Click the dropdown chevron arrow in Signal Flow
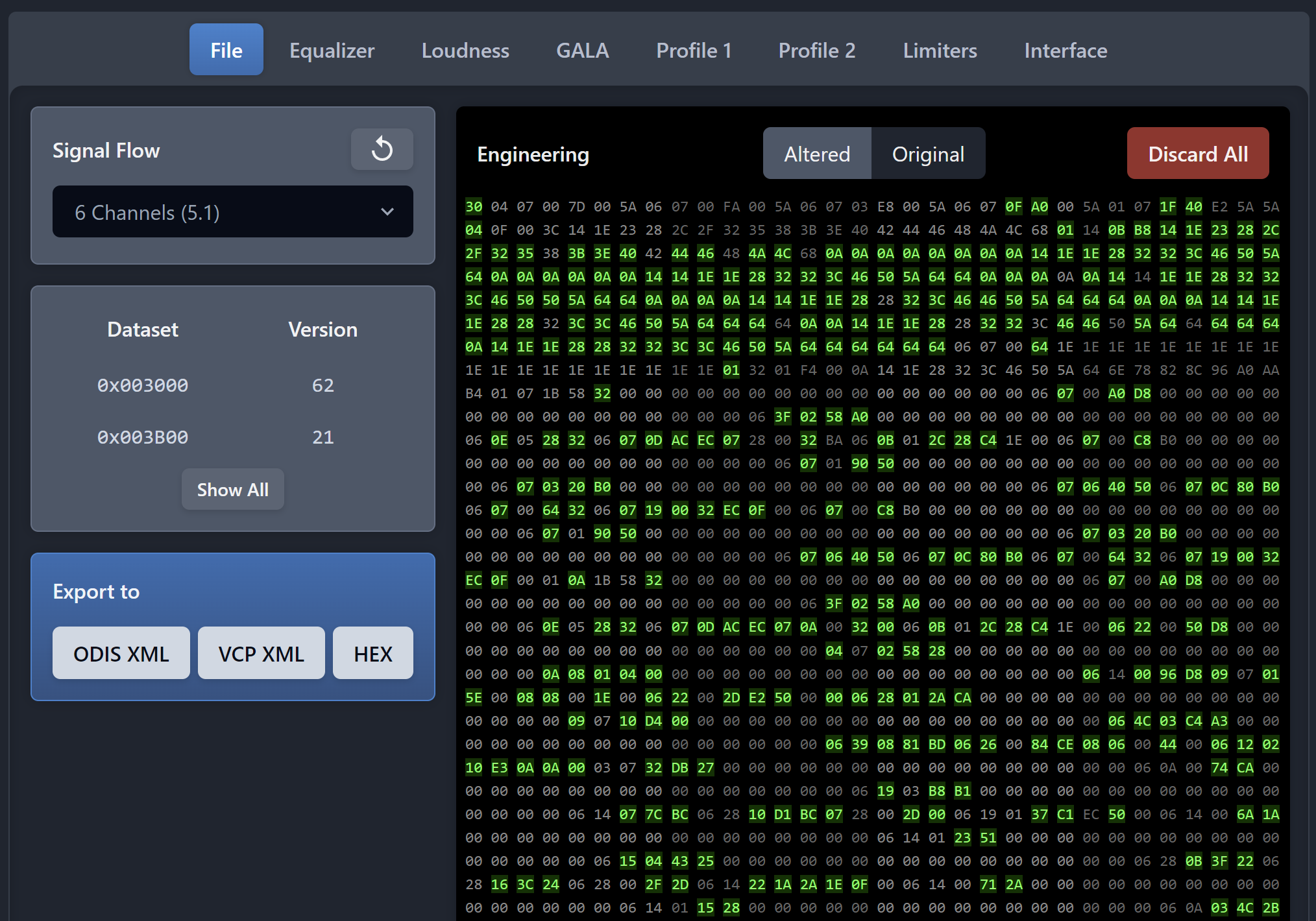The image size is (1316, 921). (x=387, y=212)
